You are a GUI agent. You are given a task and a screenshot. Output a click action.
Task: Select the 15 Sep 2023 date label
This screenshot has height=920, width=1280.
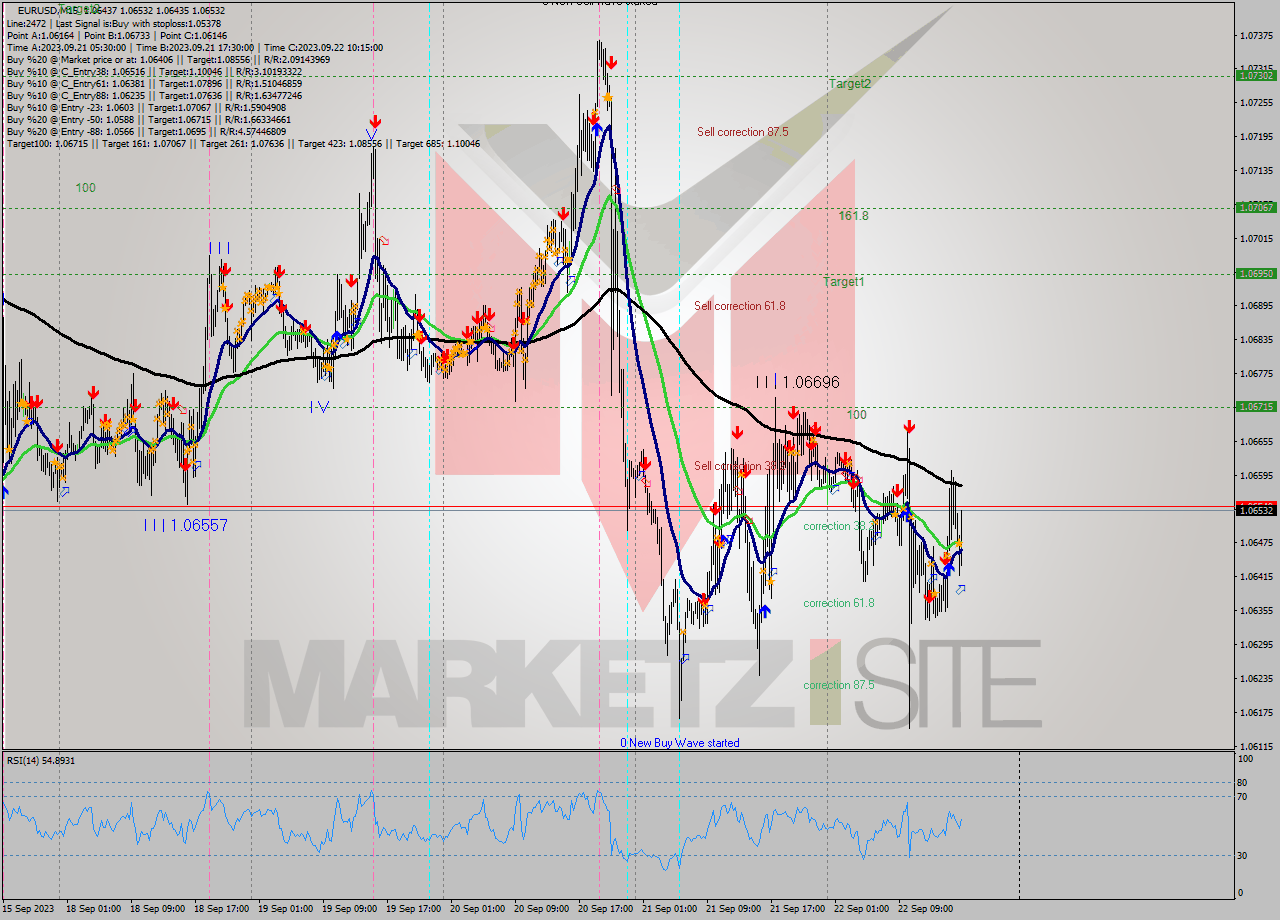[29, 908]
